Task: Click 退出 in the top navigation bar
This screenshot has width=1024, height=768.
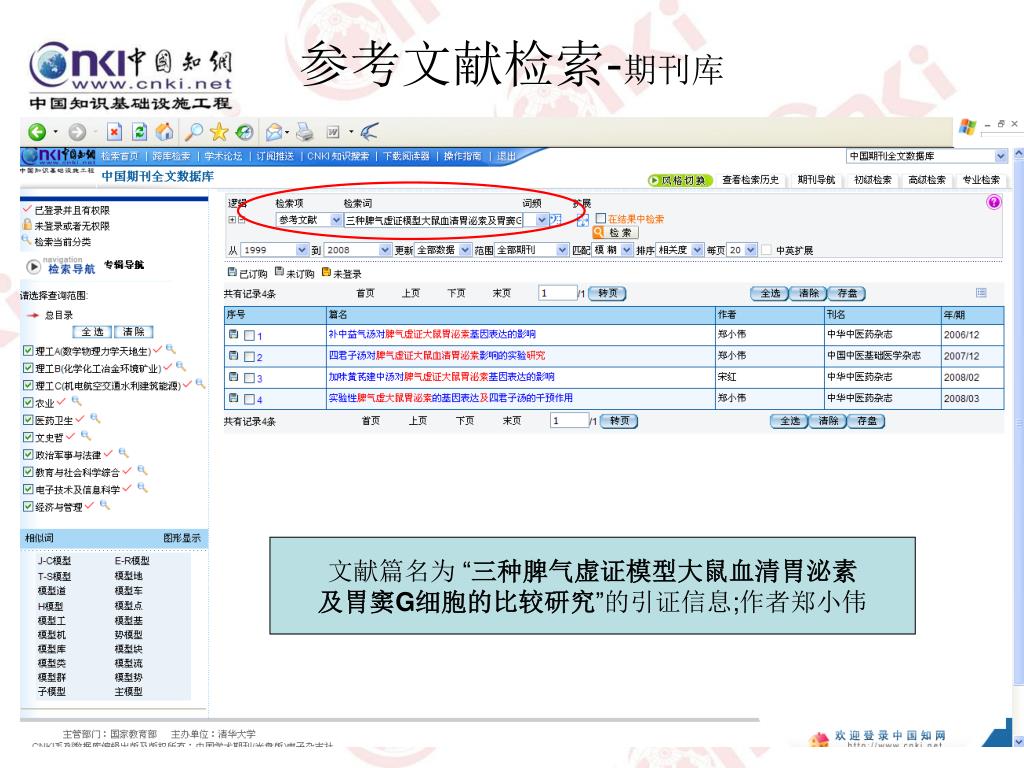Action: (506, 156)
